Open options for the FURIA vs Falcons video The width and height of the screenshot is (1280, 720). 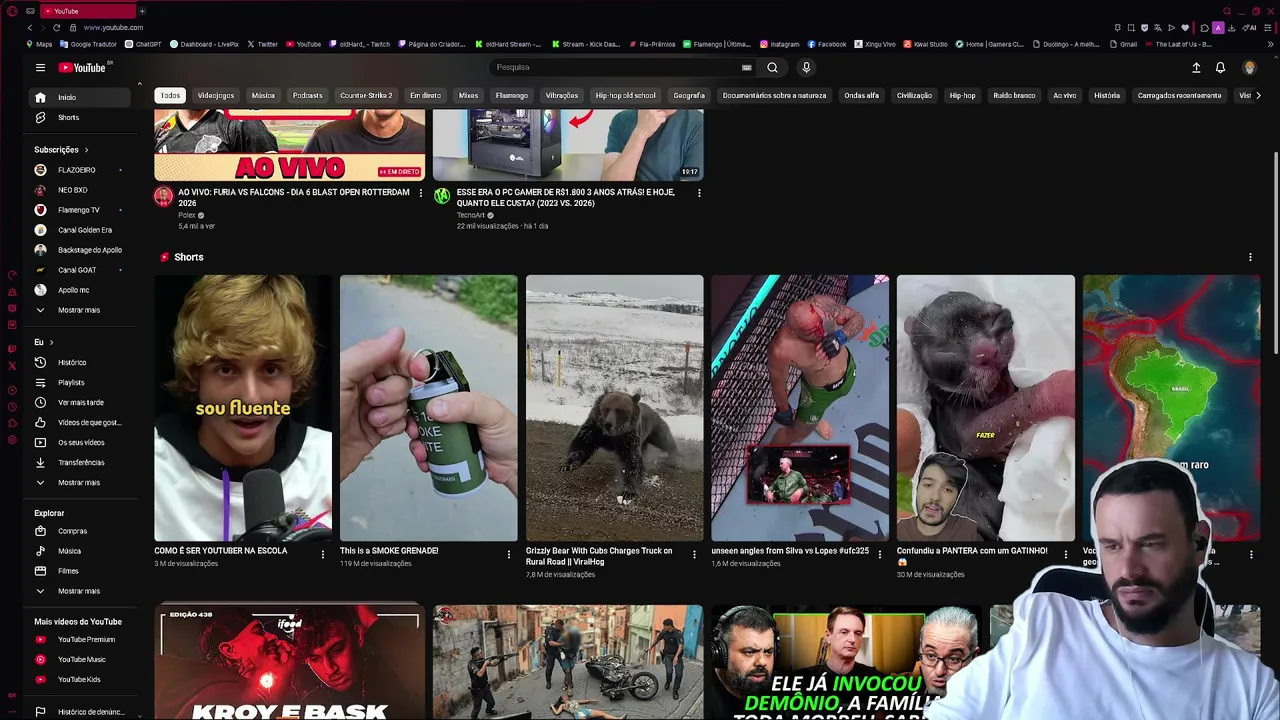pos(420,193)
